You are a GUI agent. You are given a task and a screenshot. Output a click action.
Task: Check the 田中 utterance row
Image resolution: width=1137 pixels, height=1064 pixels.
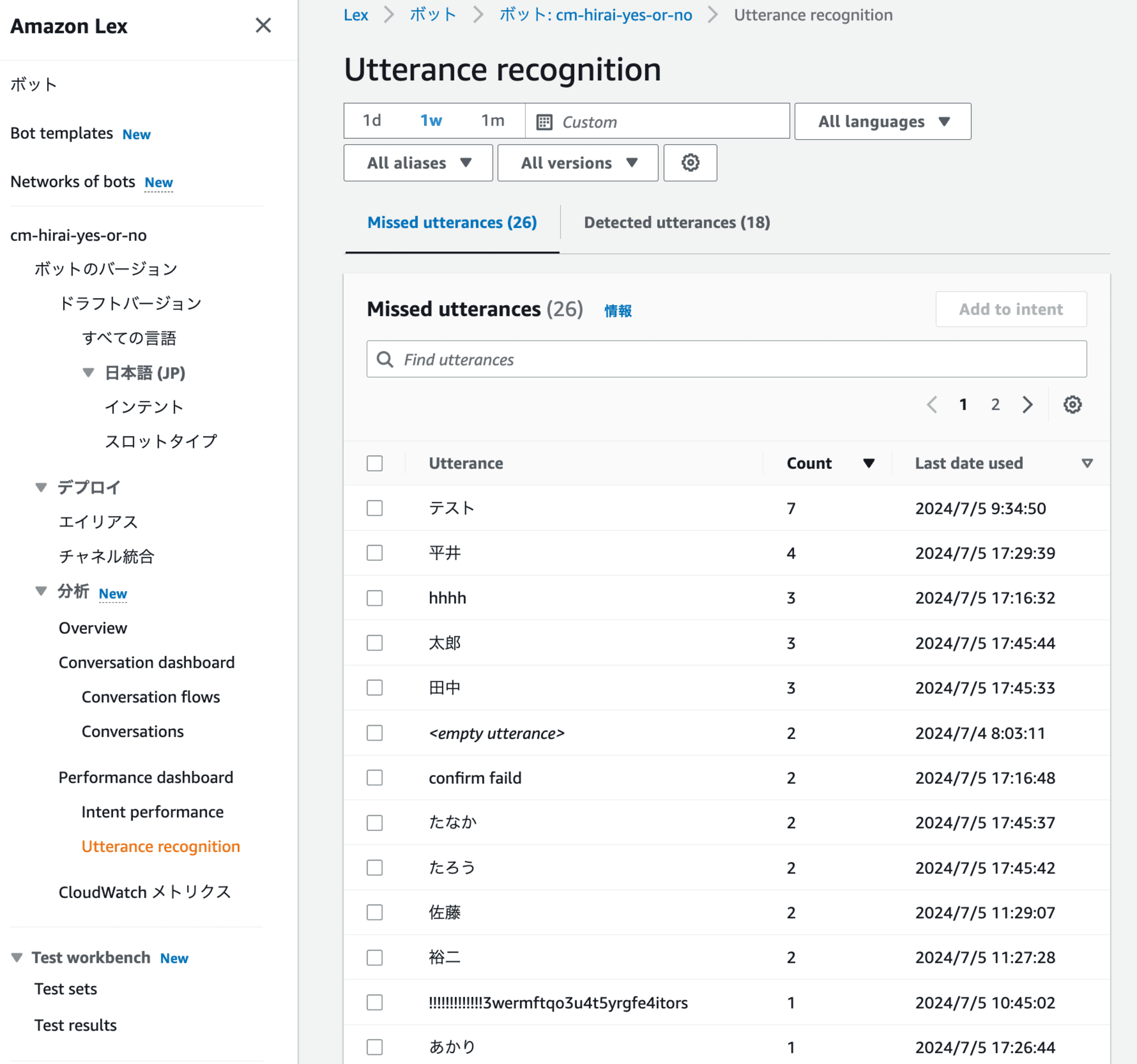(375, 688)
